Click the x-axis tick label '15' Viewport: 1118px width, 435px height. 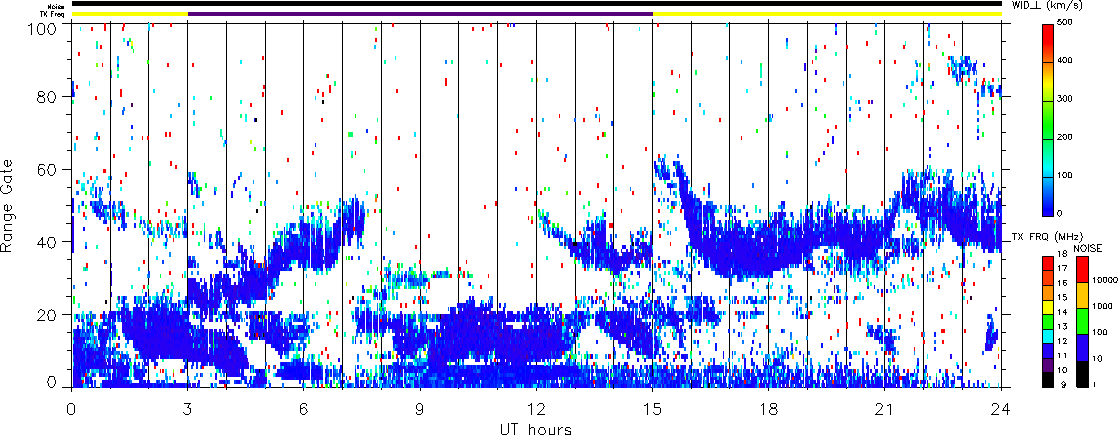(652, 409)
